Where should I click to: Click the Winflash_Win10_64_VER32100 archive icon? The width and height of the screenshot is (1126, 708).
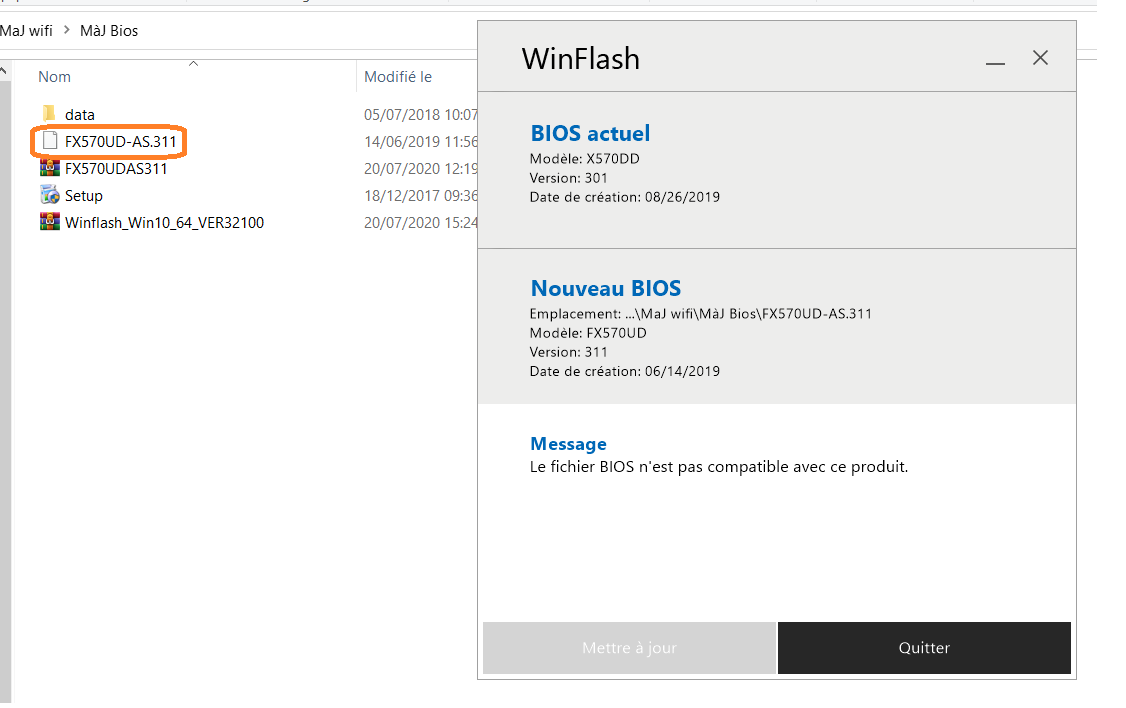(x=50, y=222)
